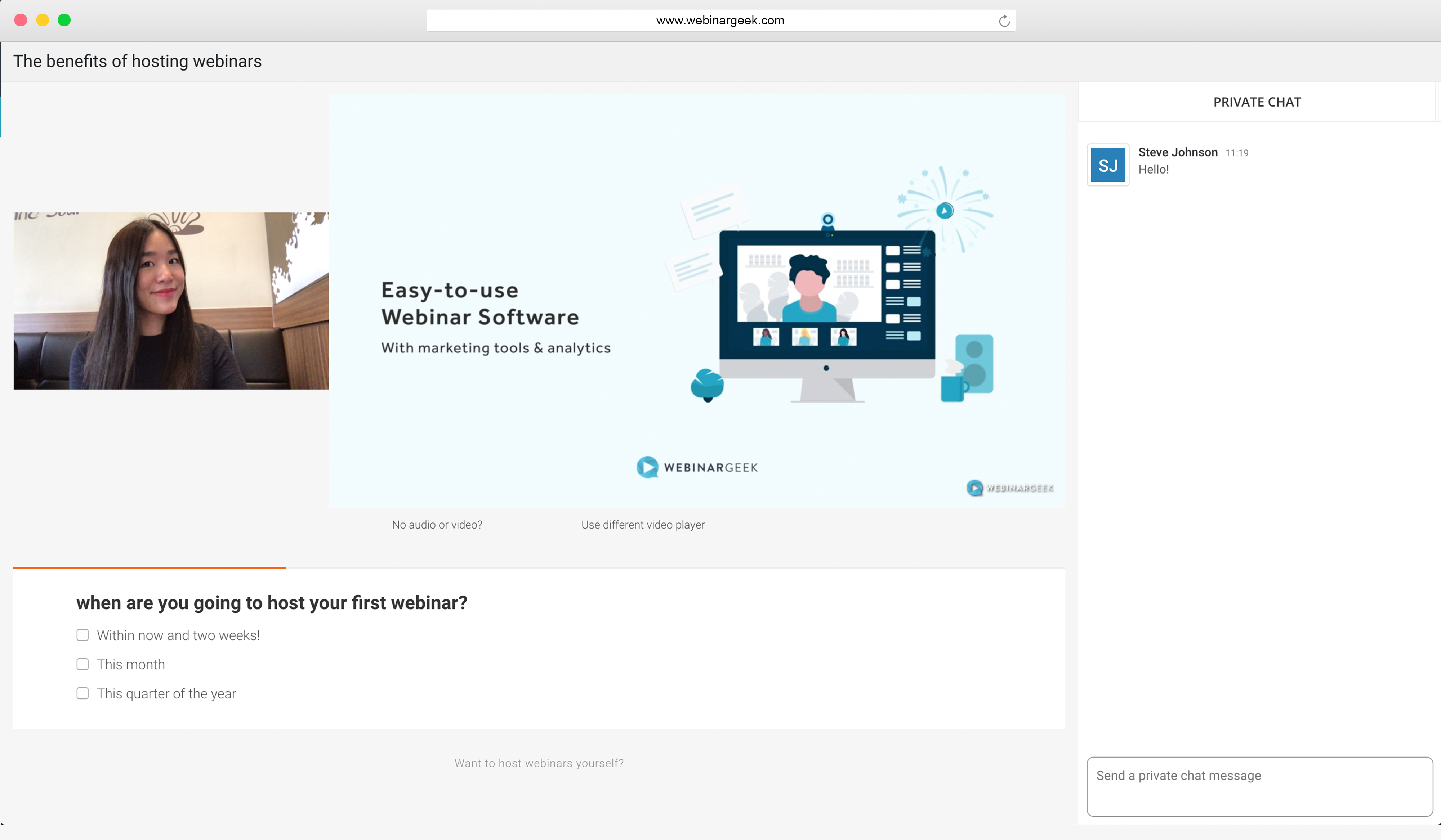1441x840 pixels.
Task: Tick the 'This month' checkbox
Action: 83,664
